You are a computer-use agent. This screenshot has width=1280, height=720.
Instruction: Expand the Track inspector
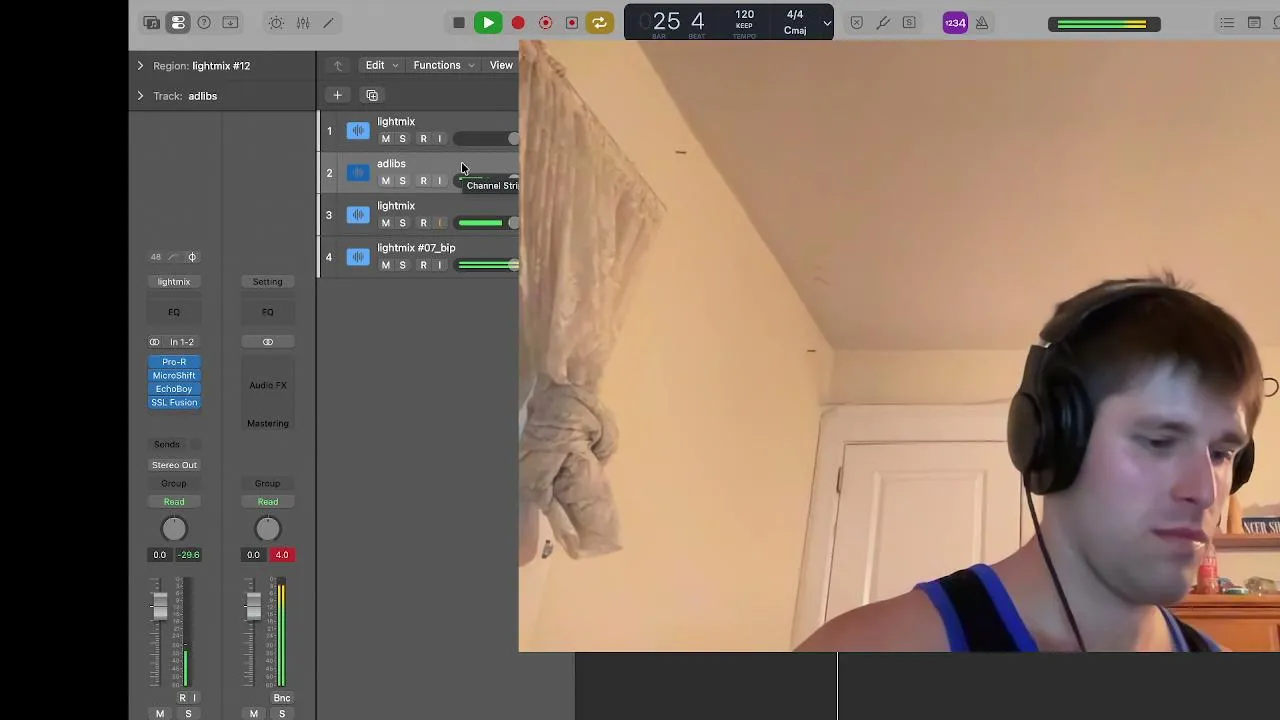pyautogui.click(x=140, y=96)
